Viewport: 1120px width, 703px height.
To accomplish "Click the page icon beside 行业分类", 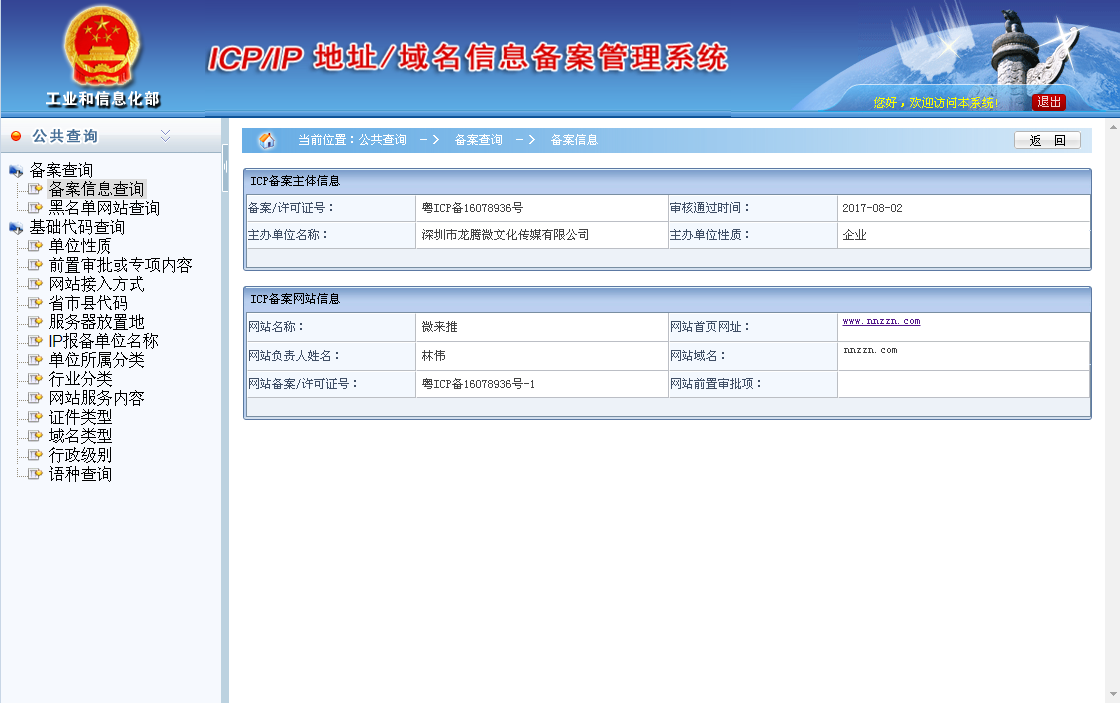I will coord(35,379).
